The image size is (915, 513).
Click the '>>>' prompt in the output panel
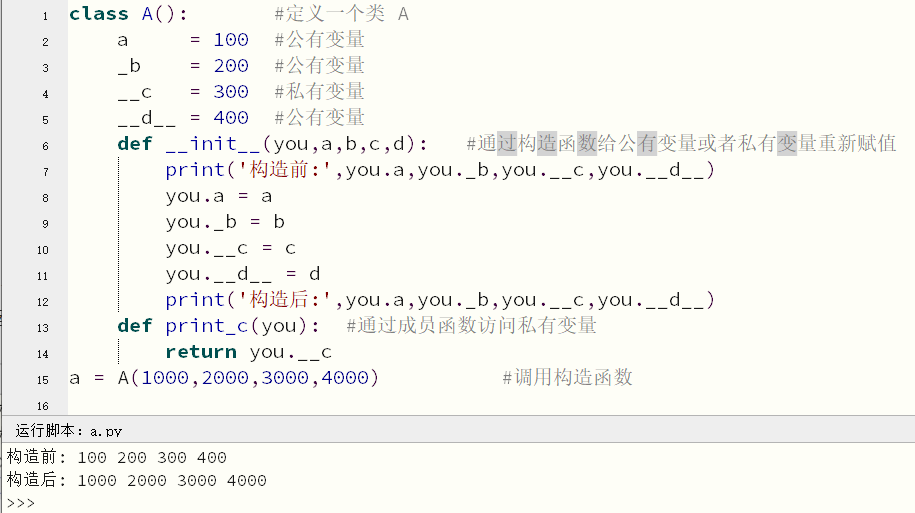pyautogui.click(x=21, y=503)
